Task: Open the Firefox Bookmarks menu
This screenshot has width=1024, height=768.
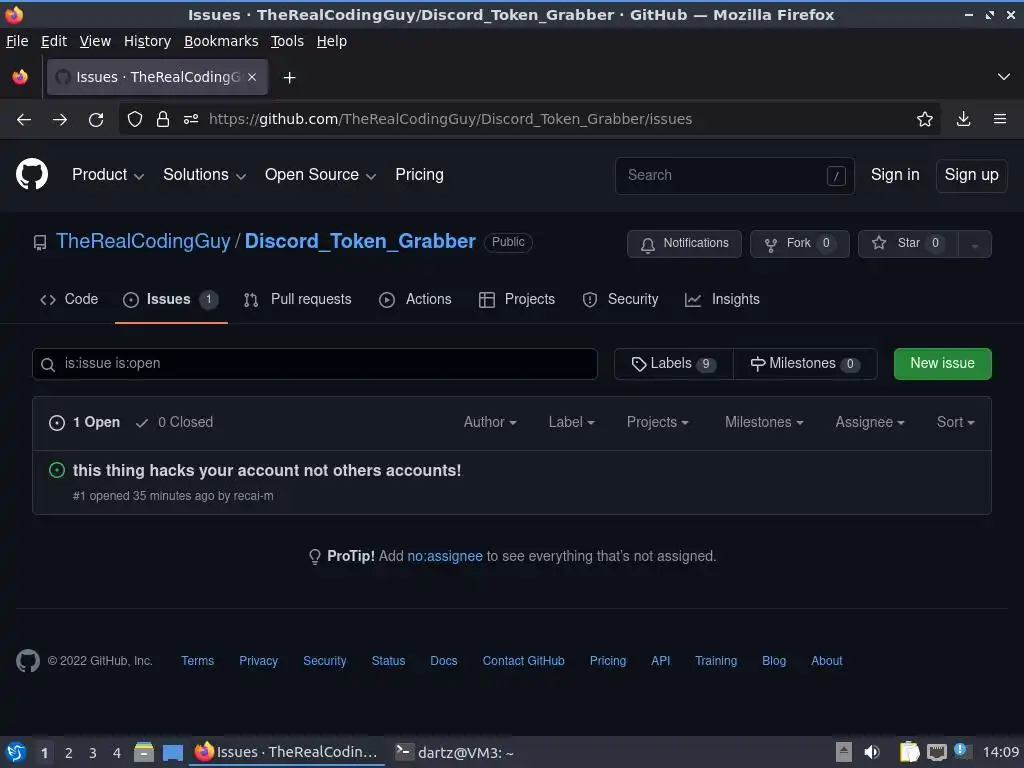Action: (x=221, y=41)
